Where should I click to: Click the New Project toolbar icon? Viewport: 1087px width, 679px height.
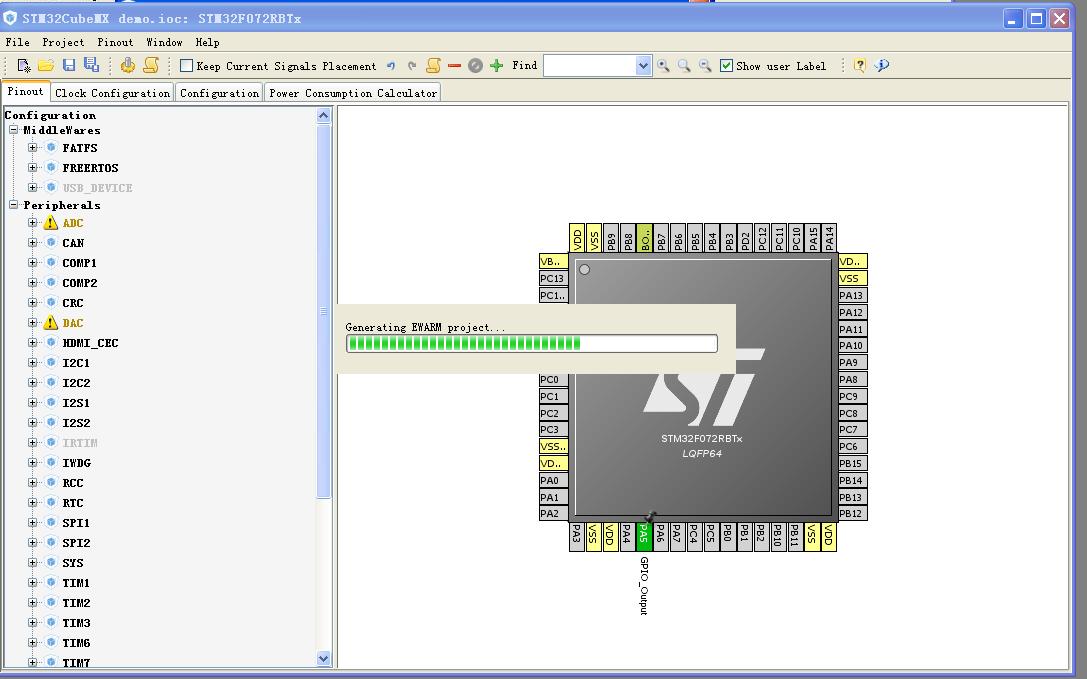point(24,66)
